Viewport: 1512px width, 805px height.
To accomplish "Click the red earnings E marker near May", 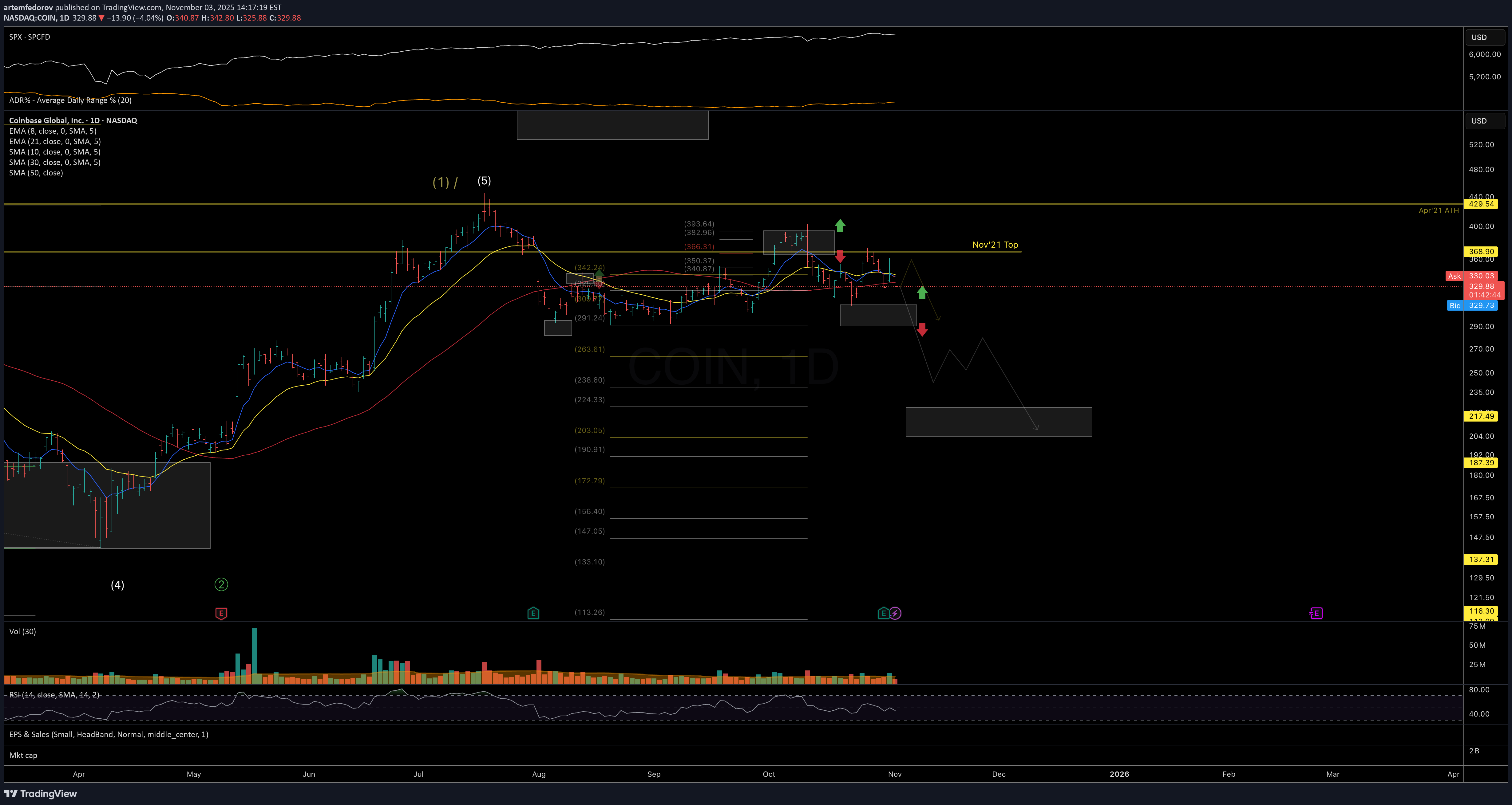I will pos(221,613).
